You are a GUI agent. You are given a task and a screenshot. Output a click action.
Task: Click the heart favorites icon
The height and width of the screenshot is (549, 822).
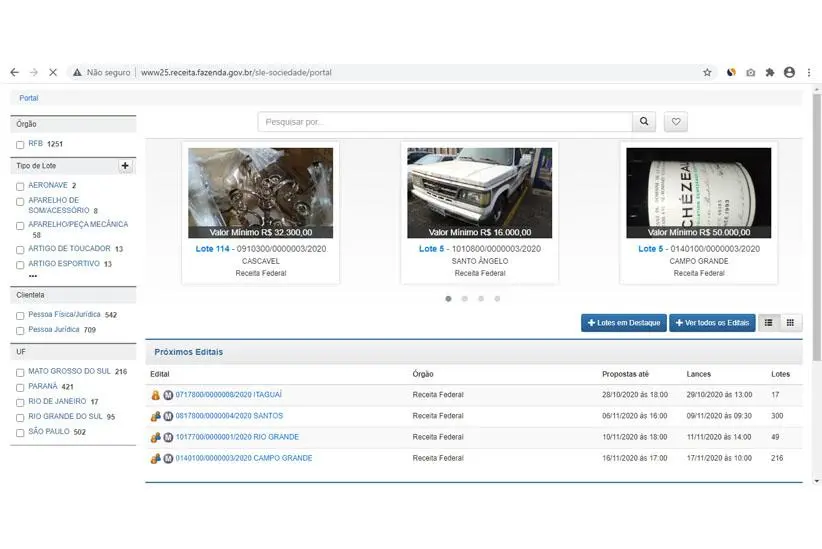(676, 122)
